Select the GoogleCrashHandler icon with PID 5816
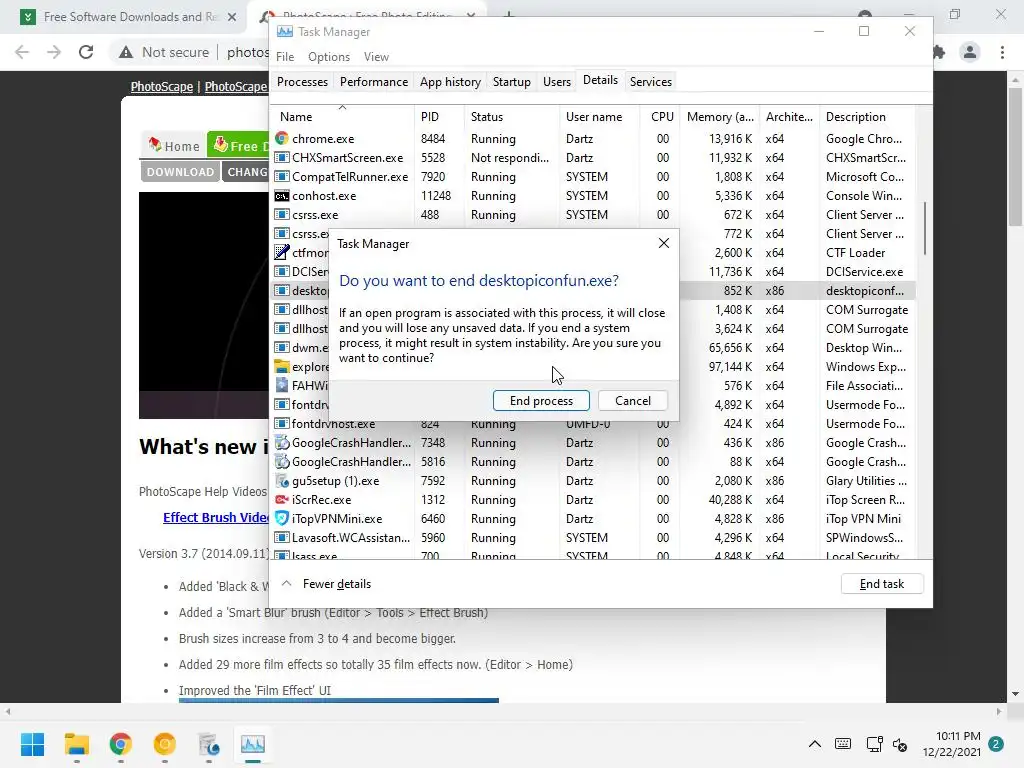Image resolution: width=1024 pixels, height=768 pixels. pos(281,462)
